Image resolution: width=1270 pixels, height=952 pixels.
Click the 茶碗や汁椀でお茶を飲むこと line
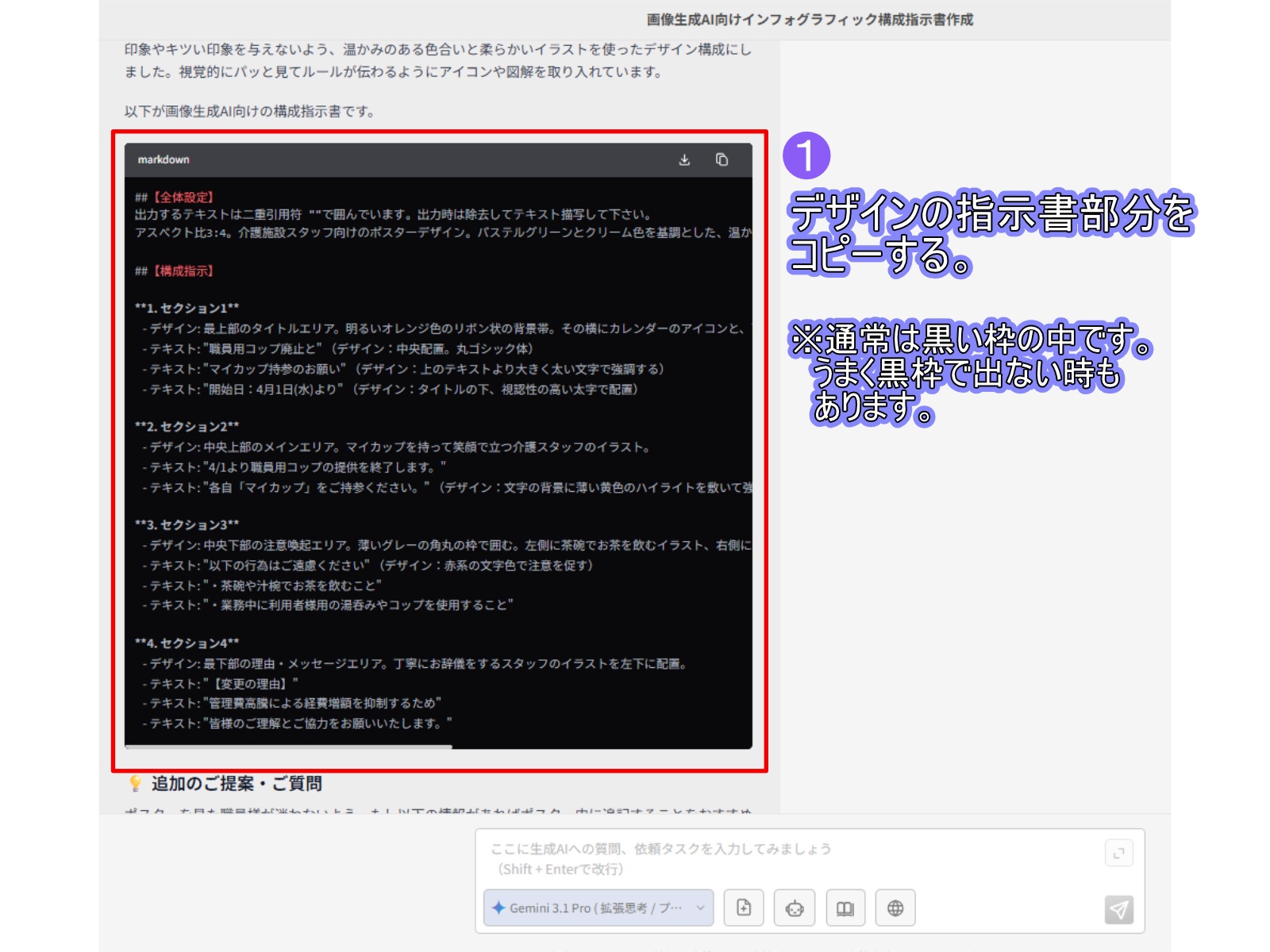(x=262, y=585)
